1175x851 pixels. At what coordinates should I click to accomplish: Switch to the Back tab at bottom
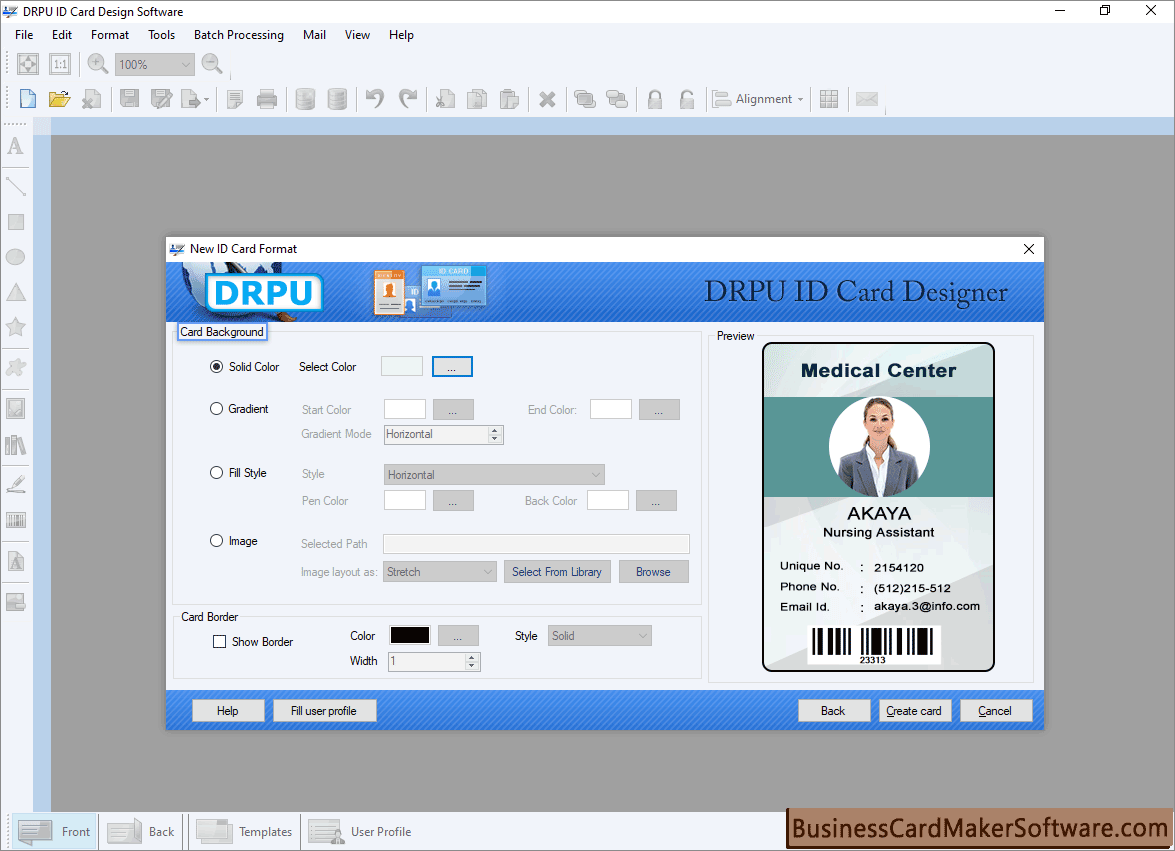click(142, 832)
